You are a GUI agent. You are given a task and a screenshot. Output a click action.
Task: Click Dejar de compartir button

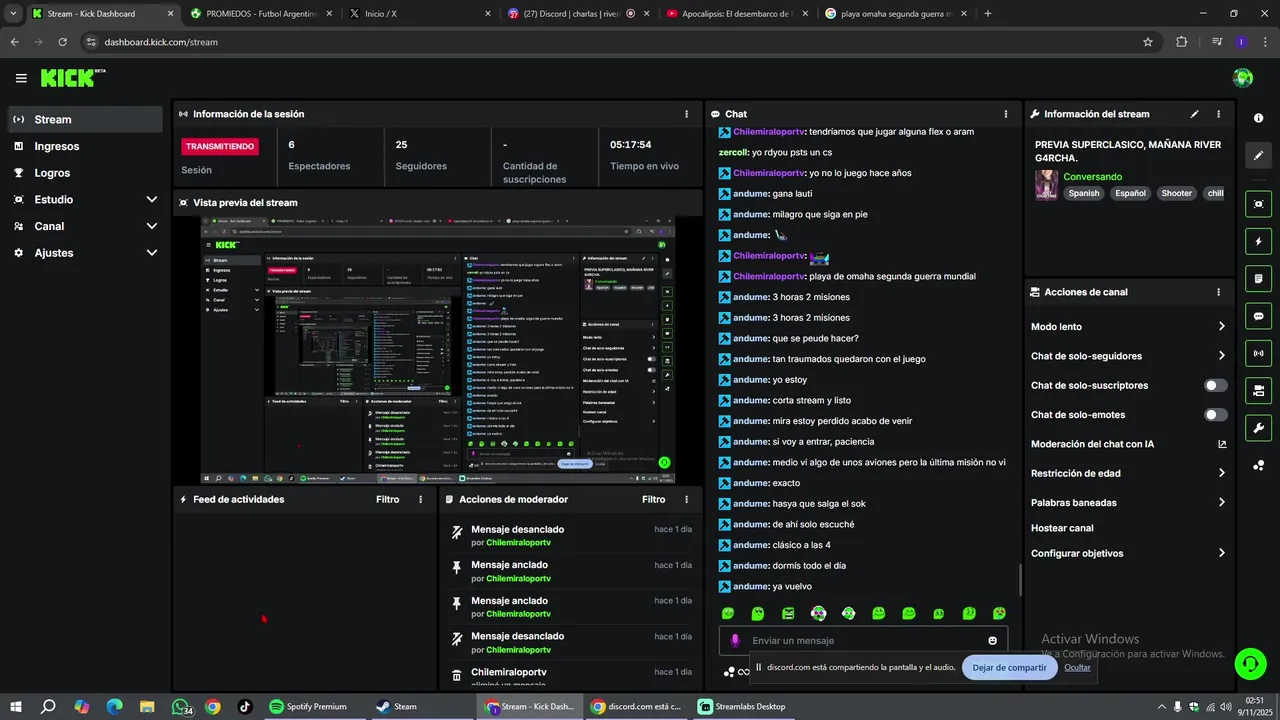pyautogui.click(x=1009, y=667)
